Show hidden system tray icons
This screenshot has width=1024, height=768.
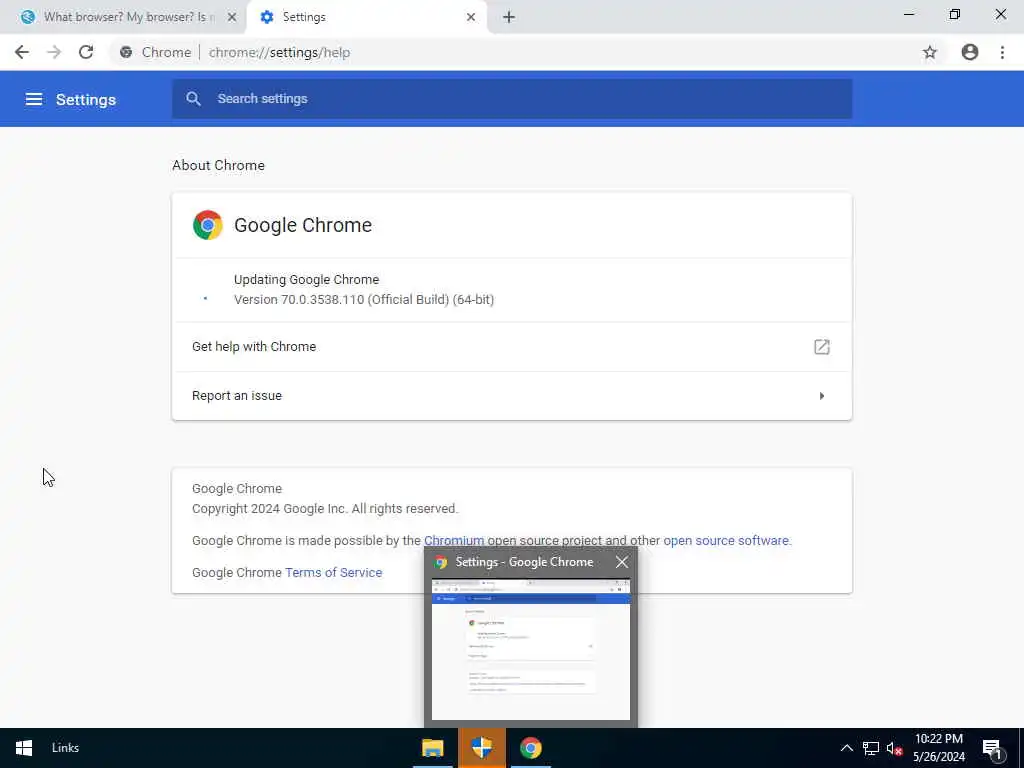tap(846, 748)
